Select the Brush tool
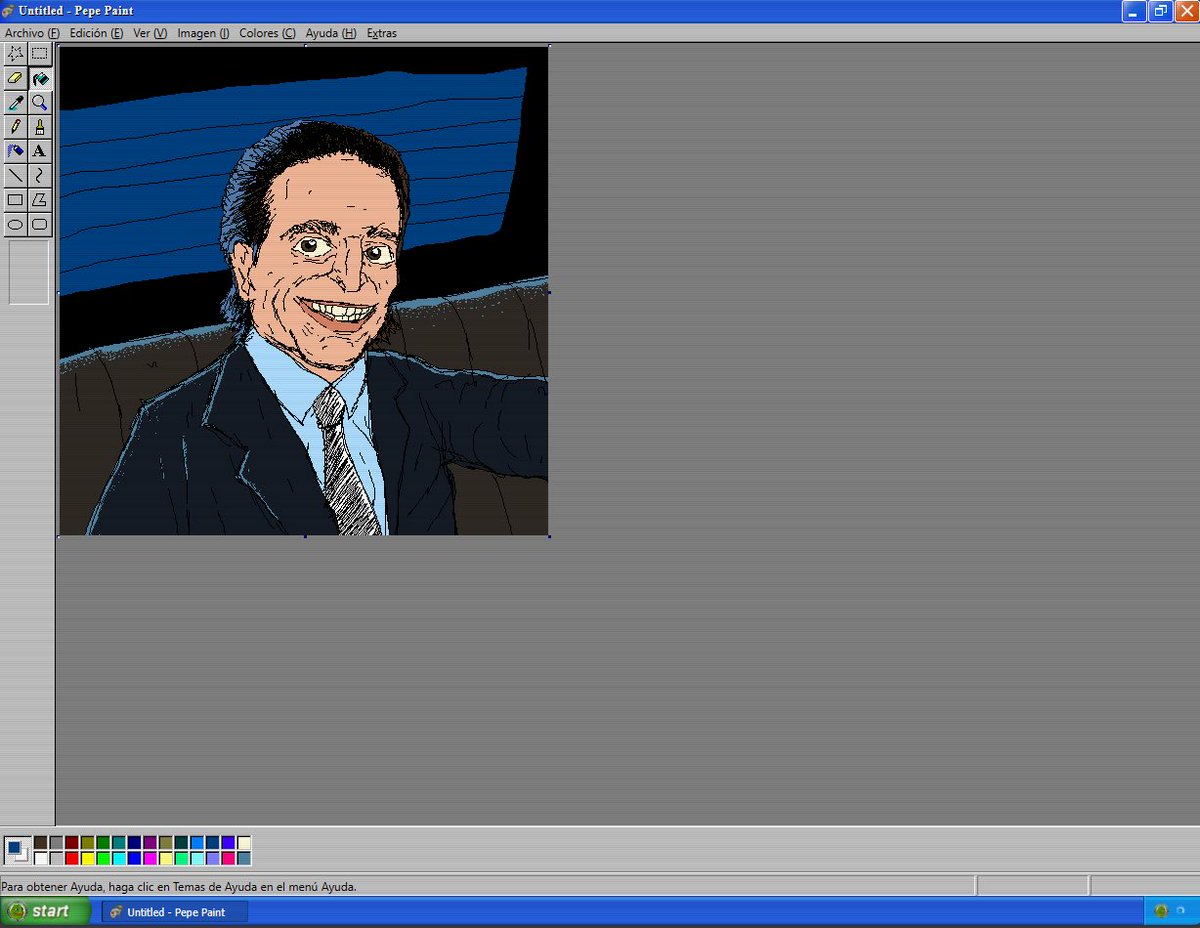Image resolution: width=1200 pixels, height=928 pixels. click(x=39, y=127)
